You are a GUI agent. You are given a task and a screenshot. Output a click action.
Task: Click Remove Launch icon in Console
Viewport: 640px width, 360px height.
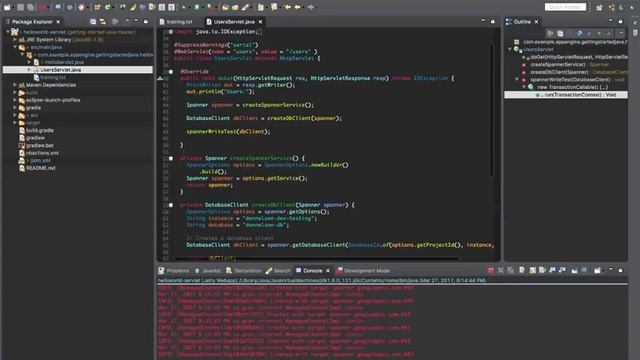point(501,270)
